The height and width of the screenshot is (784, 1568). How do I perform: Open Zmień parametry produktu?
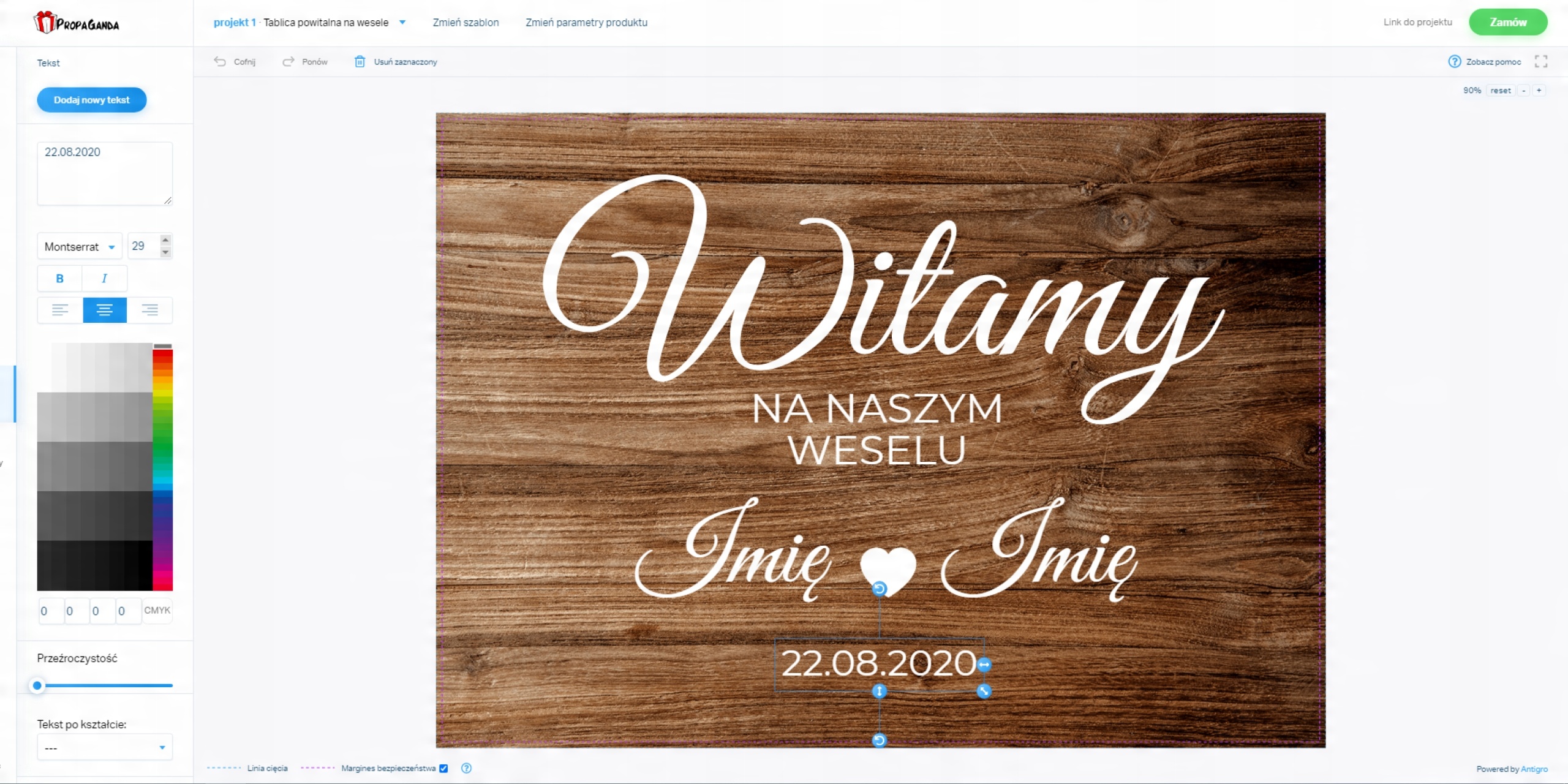click(x=586, y=22)
